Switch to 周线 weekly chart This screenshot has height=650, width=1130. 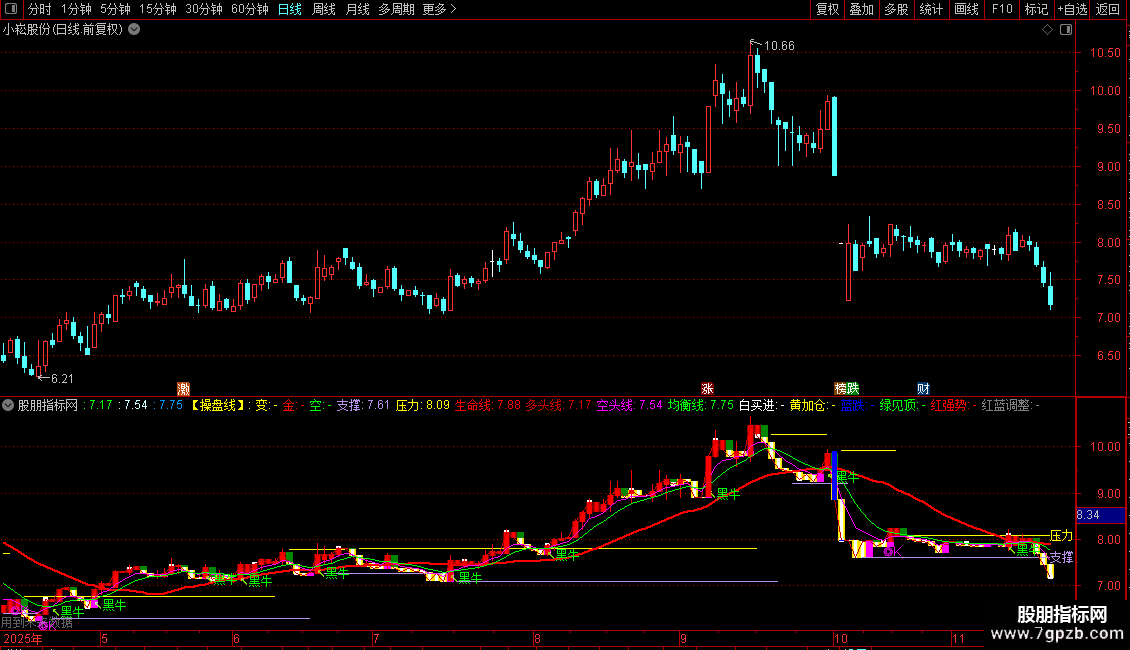click(x=324, y=9)
